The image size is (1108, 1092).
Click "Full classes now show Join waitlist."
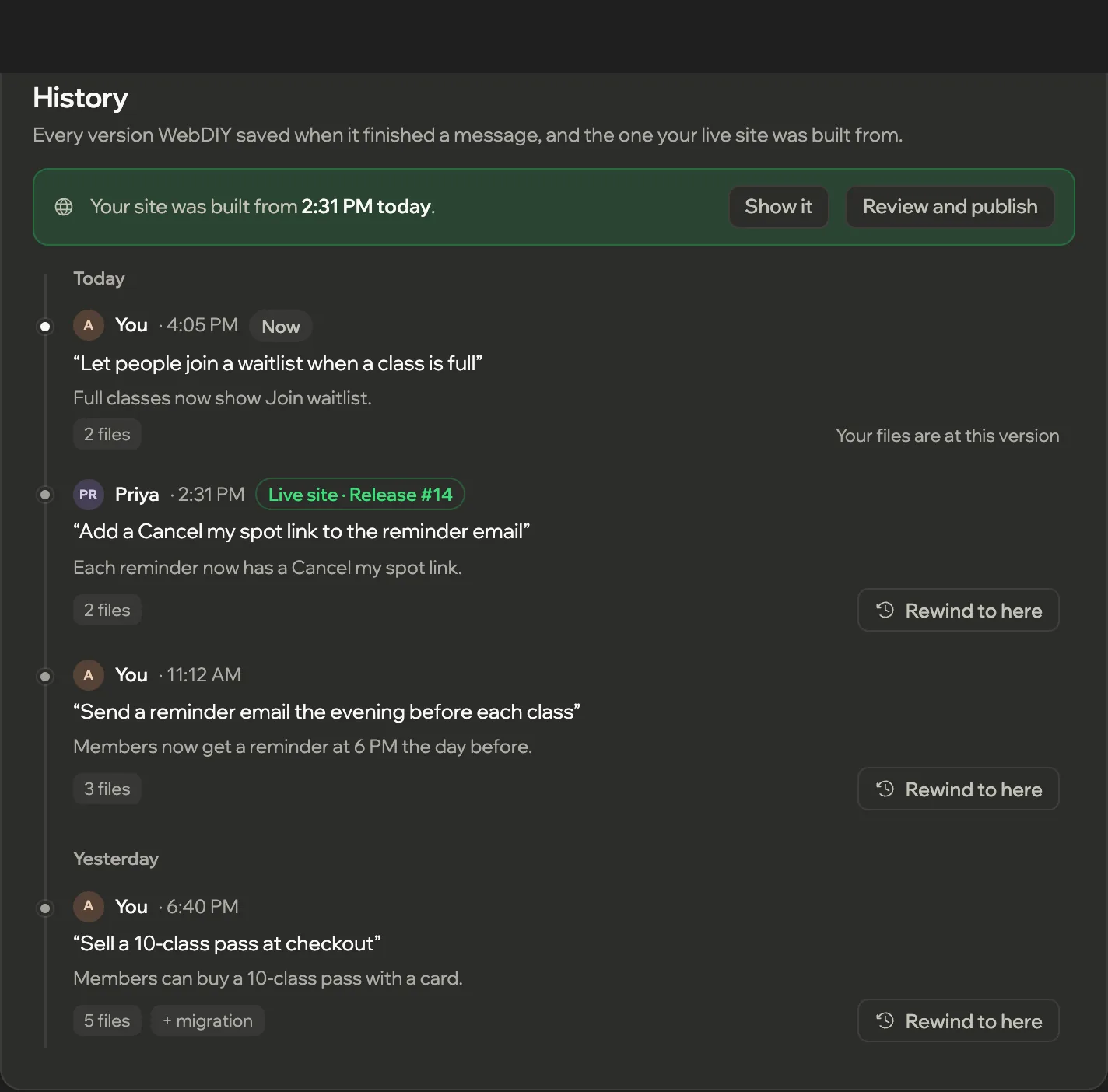pos(223,398)
